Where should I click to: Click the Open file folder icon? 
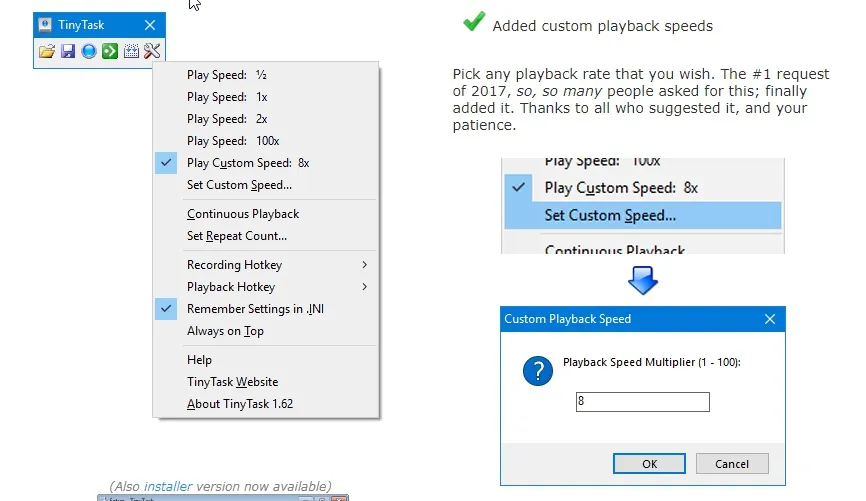click(x=47, y=51)
